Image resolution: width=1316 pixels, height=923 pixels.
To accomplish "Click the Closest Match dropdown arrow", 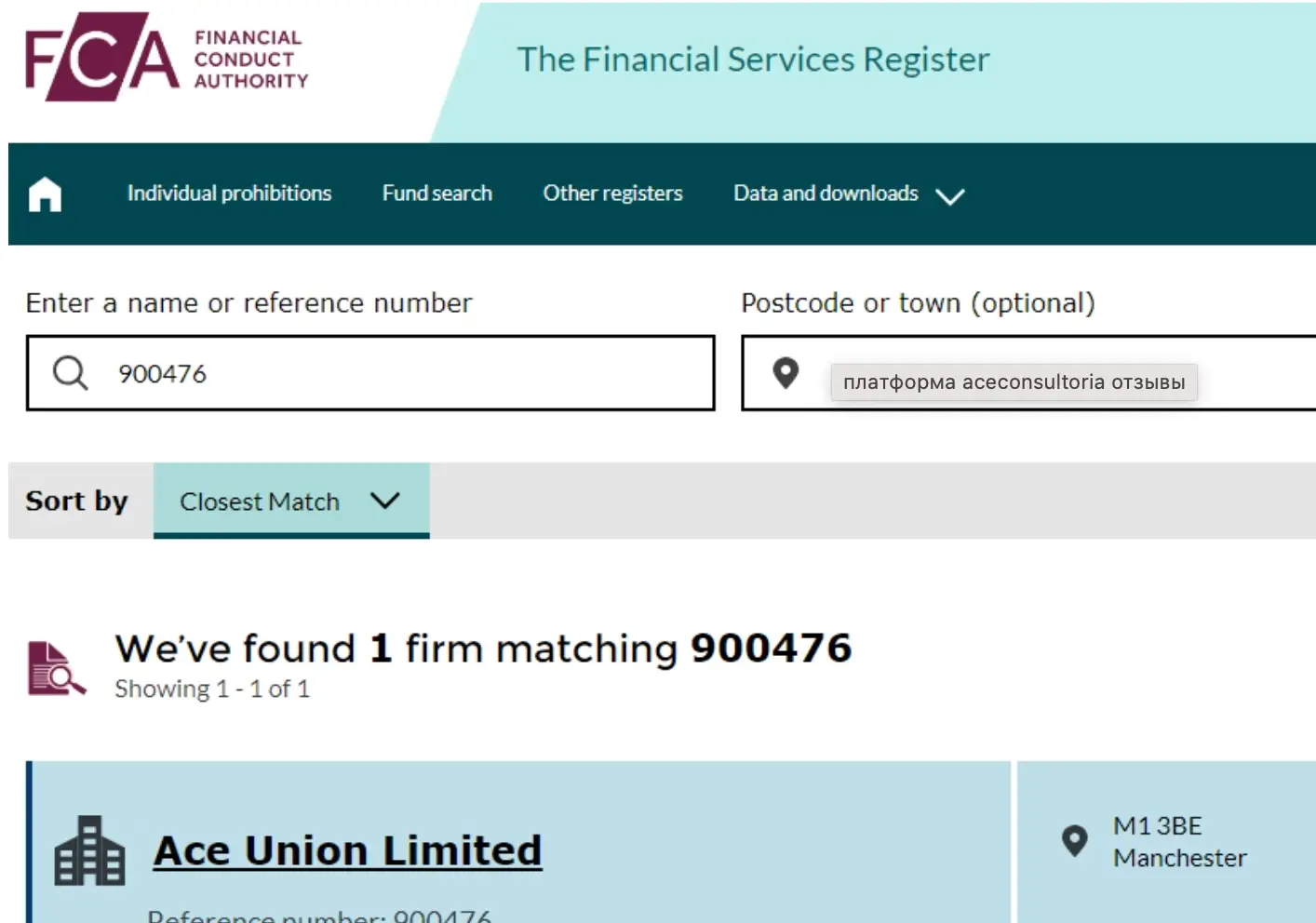I will pyautogui.click(x=384, y=501).
